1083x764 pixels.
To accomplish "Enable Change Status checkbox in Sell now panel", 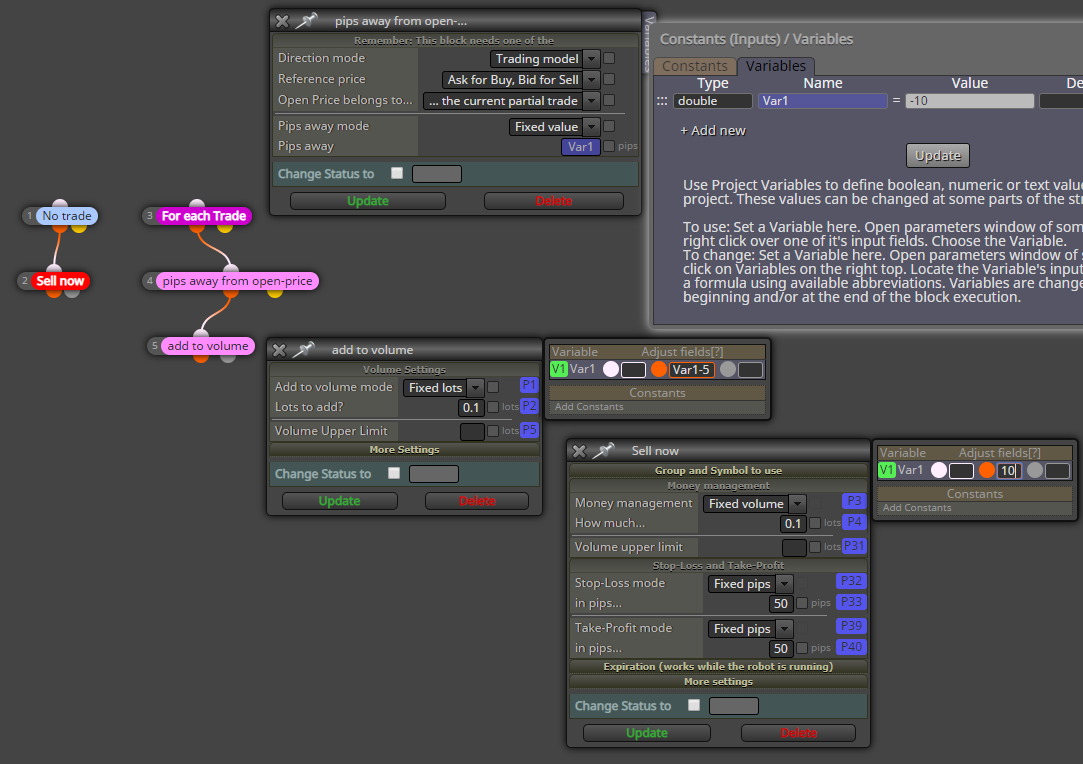I will pos(694,705).
